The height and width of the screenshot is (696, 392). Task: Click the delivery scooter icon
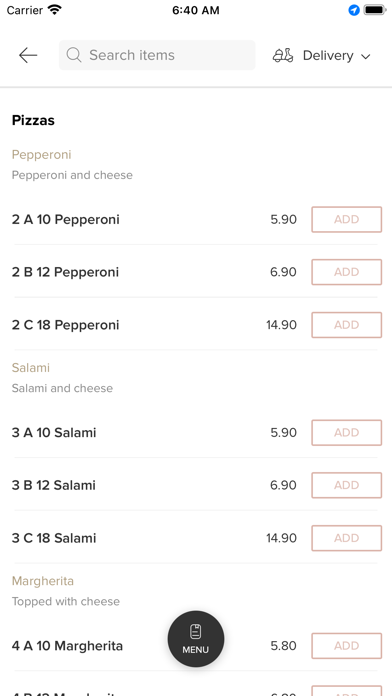click(x=283, y=55)
